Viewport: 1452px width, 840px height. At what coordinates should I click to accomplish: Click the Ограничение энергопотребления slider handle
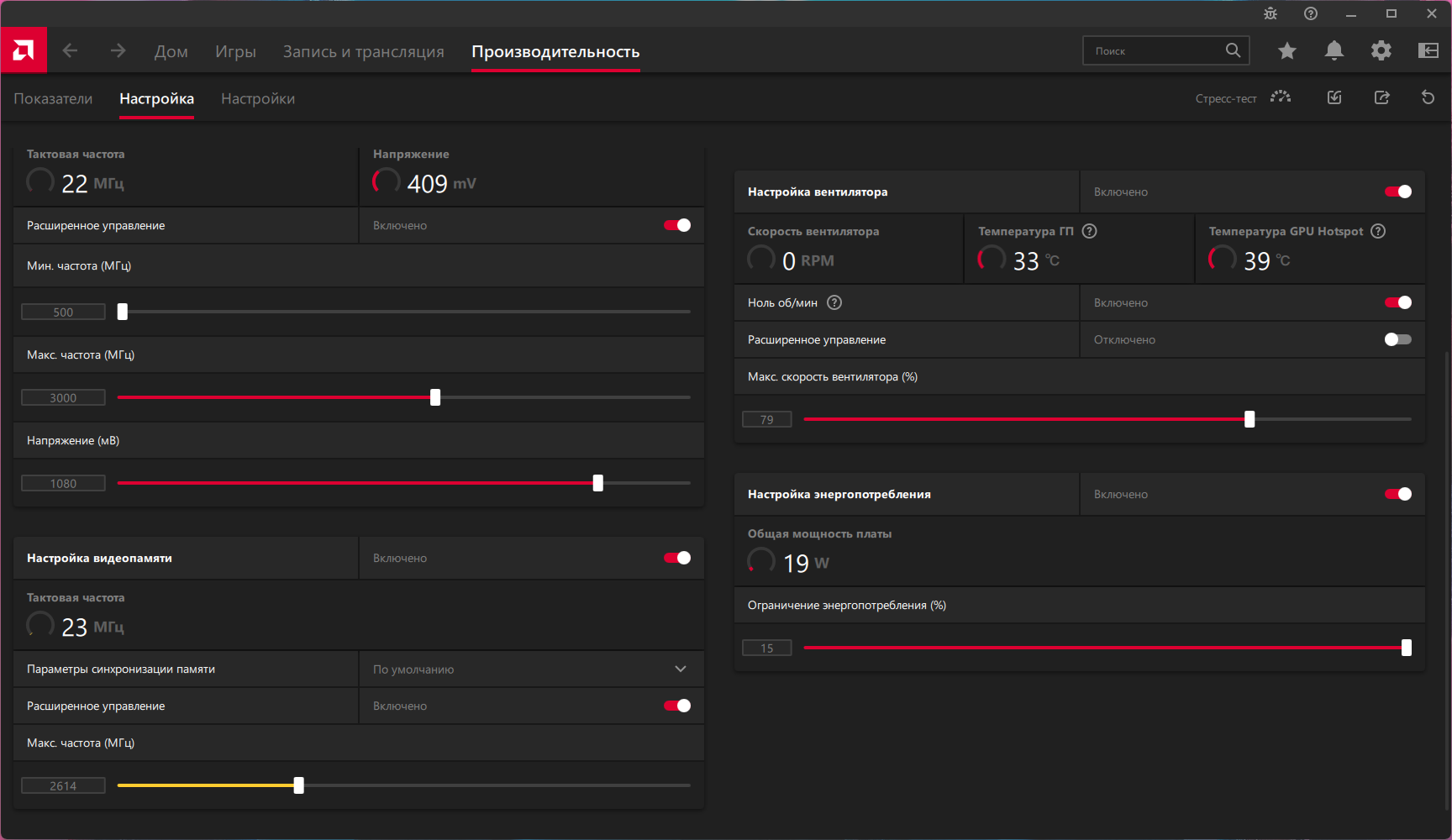tap(1407, 648)
